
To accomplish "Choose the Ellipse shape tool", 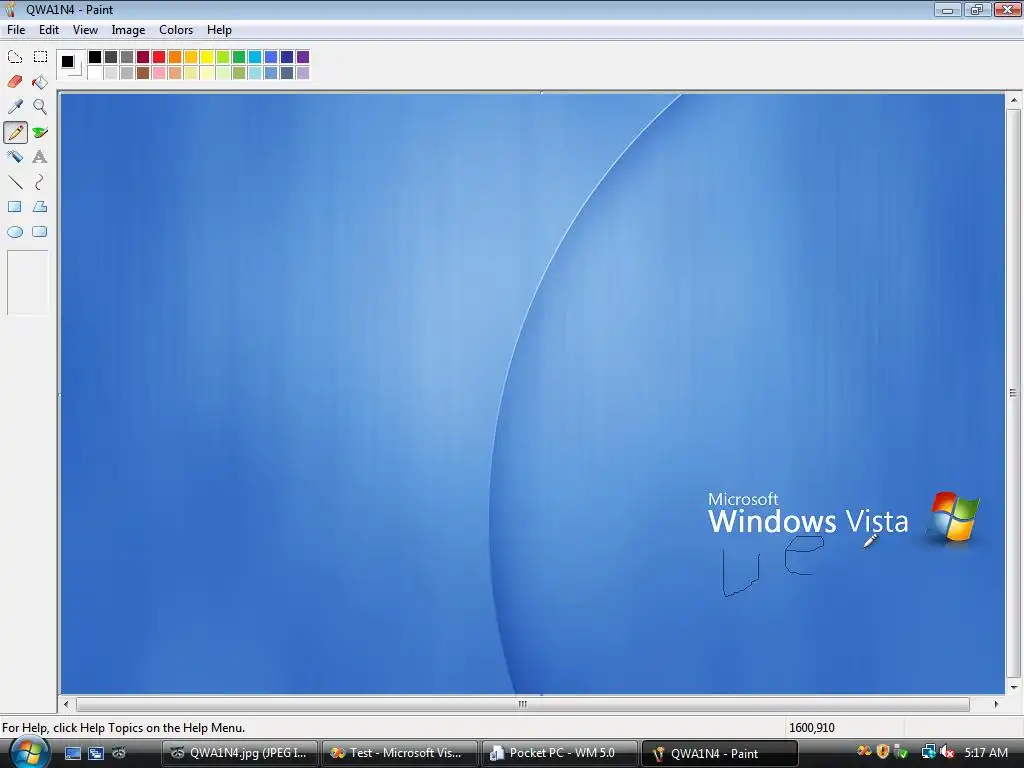I will [x=15, y=232].
